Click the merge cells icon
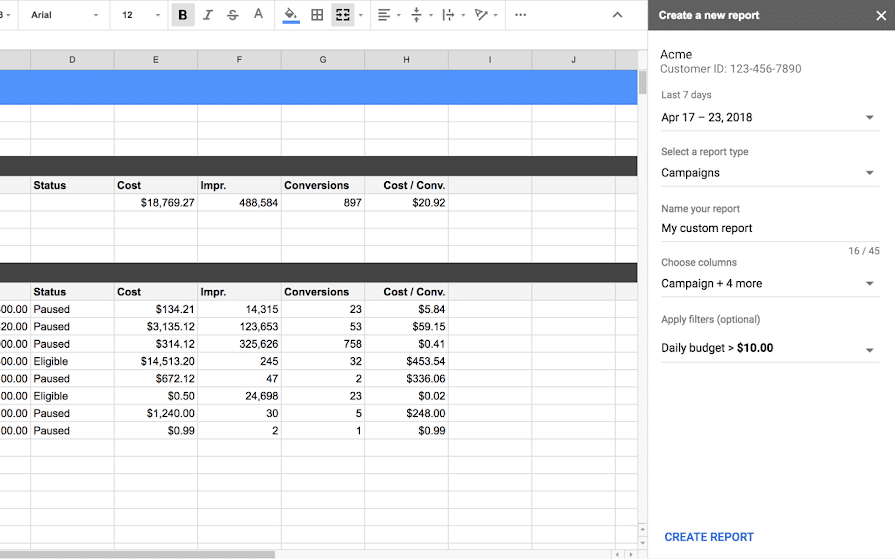Viewport: 895px width, 559px height. tap(343, 15)
